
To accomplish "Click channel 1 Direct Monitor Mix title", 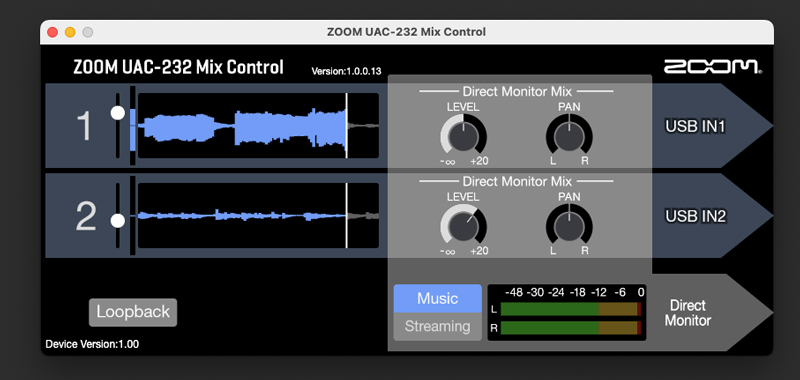I will (517, 91).
